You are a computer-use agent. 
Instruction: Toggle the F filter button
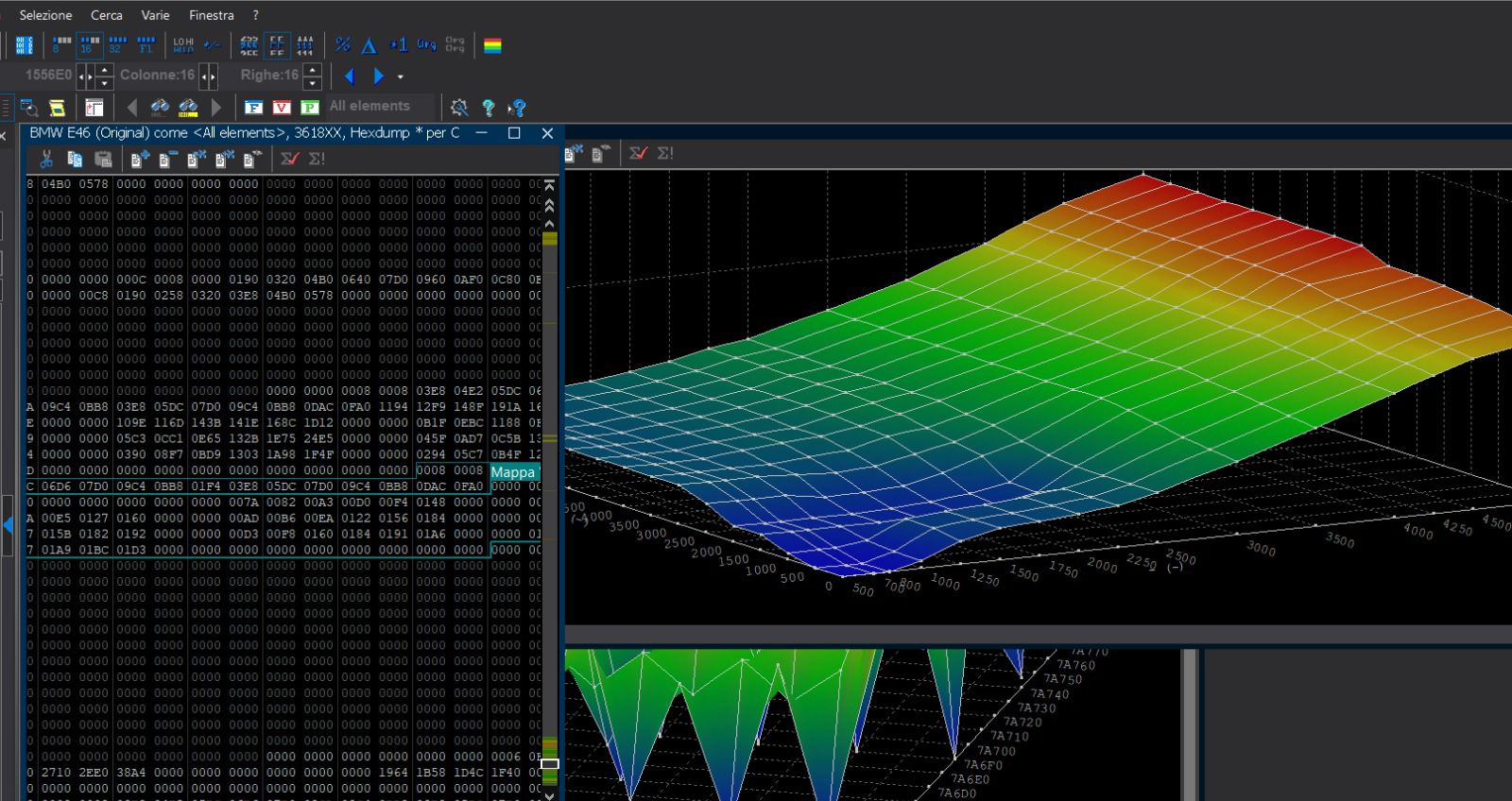(x=253, y=107)
